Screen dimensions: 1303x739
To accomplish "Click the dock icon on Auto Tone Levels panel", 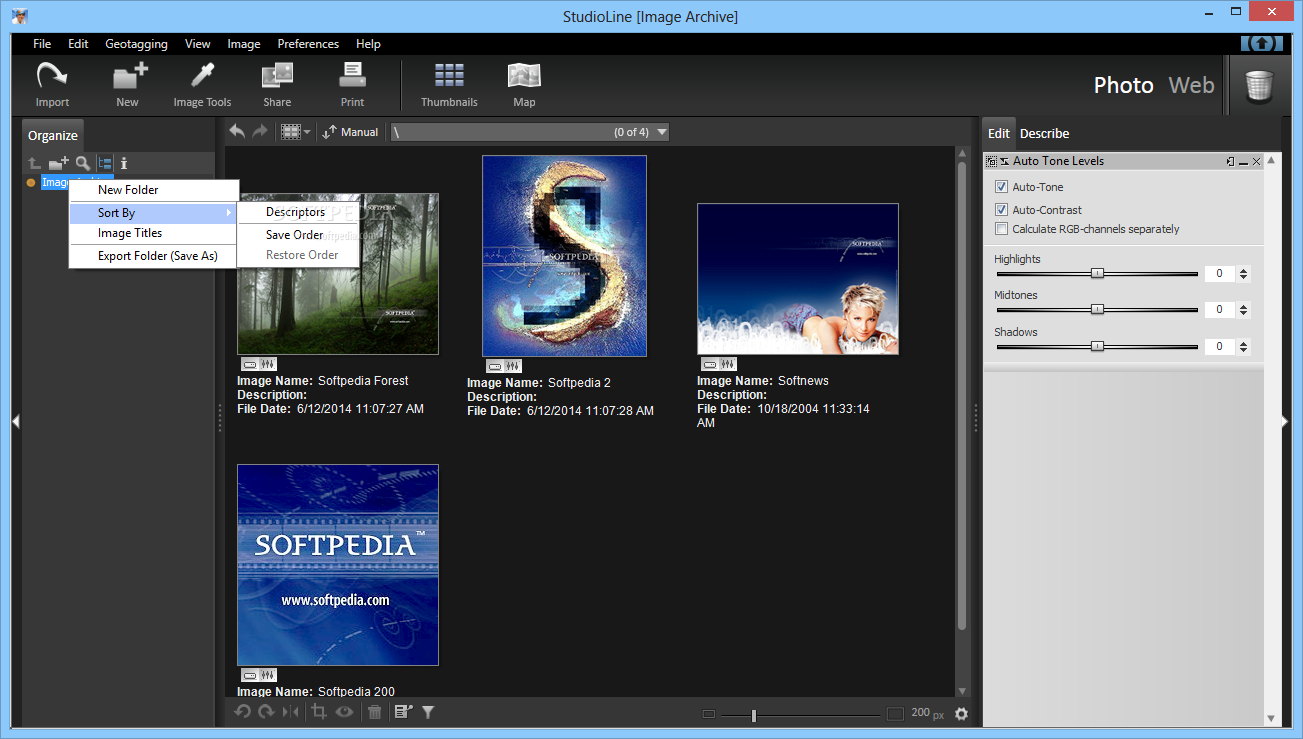I will click(x=1230, y=161).
